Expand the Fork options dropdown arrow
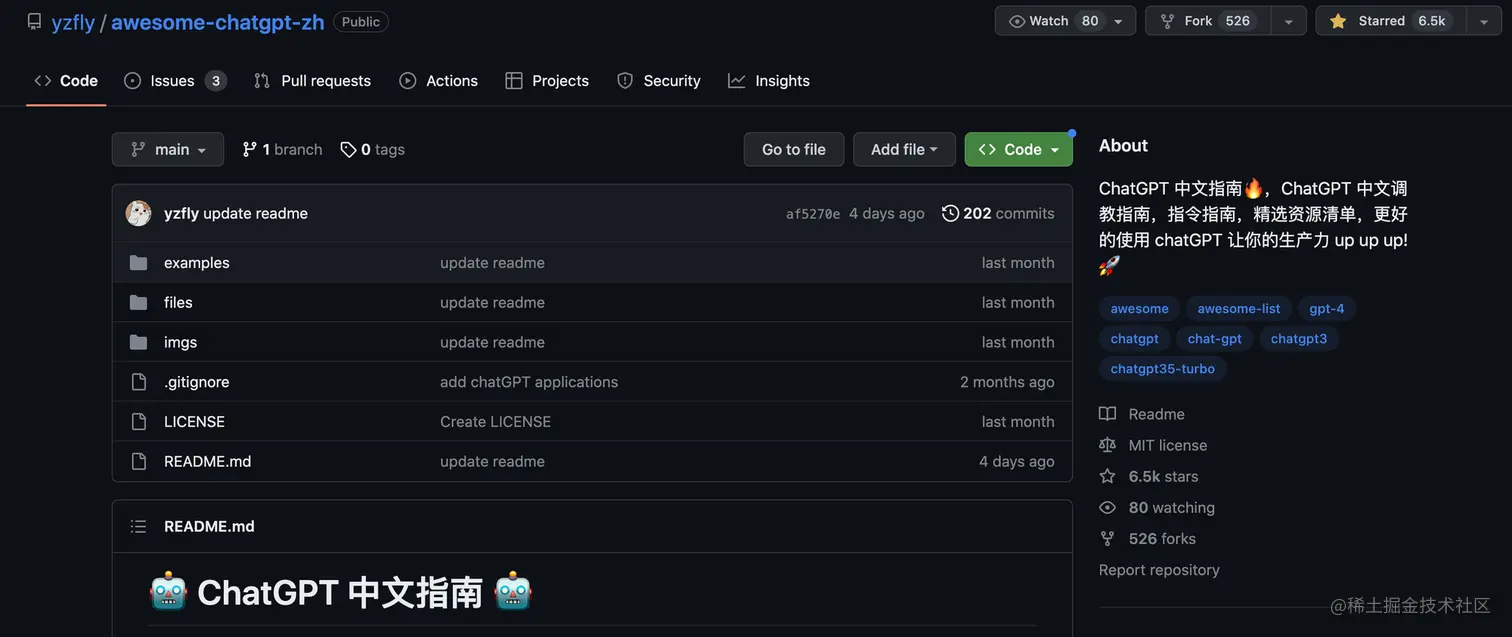Viewport: 1512px width, 637px height. click(x=1289, y=21)
